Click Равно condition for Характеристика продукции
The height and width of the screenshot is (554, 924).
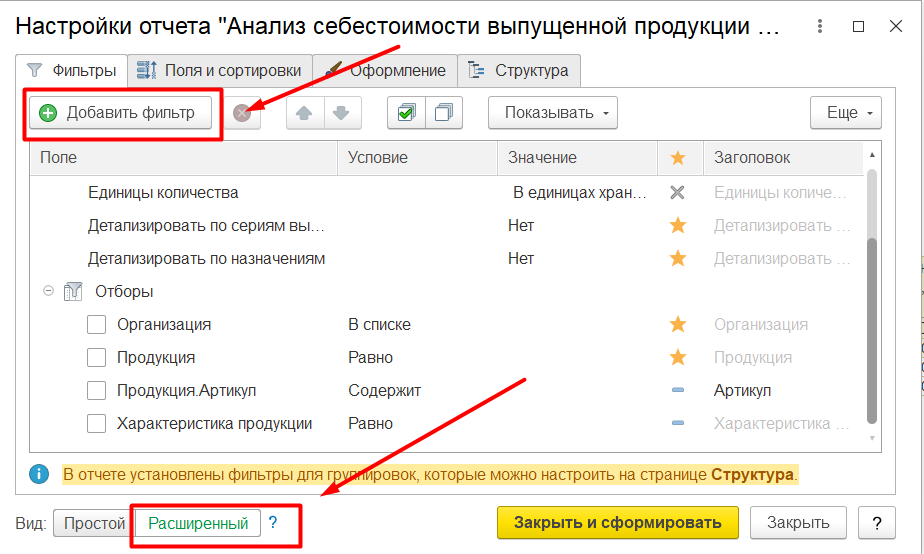coord(371,424)
